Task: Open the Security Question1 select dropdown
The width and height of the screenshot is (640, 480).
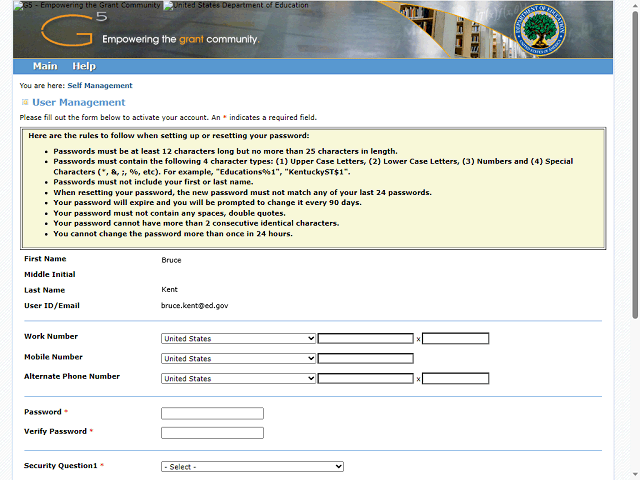Action: (x=252, y=467)
